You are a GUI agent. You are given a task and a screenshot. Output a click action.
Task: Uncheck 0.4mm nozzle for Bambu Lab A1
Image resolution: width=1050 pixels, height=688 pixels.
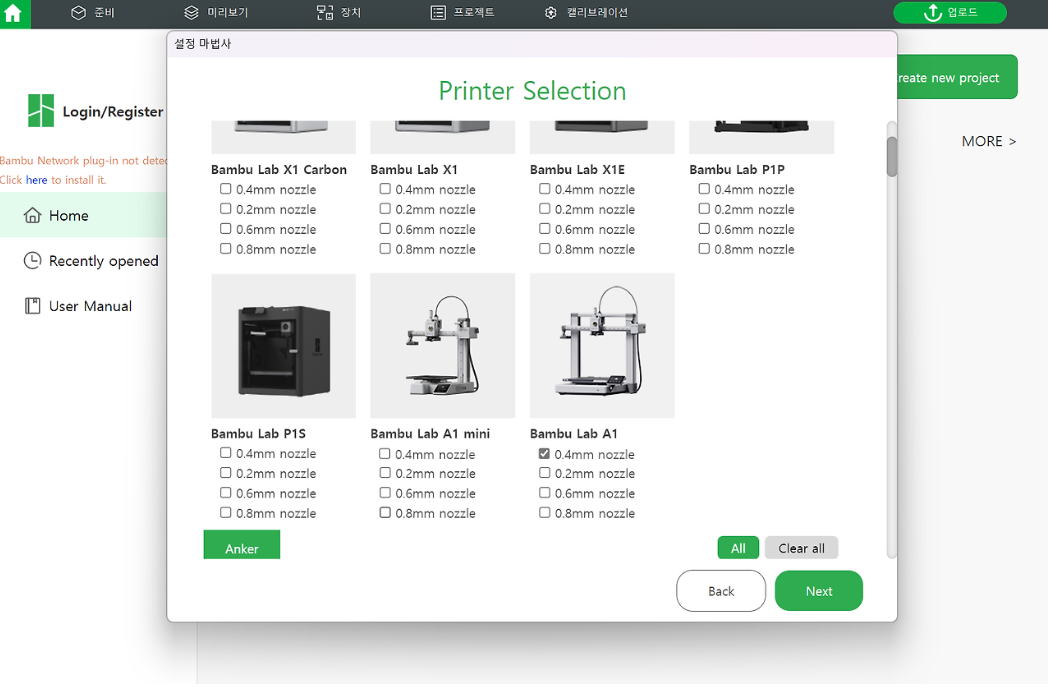pos(544,454)
